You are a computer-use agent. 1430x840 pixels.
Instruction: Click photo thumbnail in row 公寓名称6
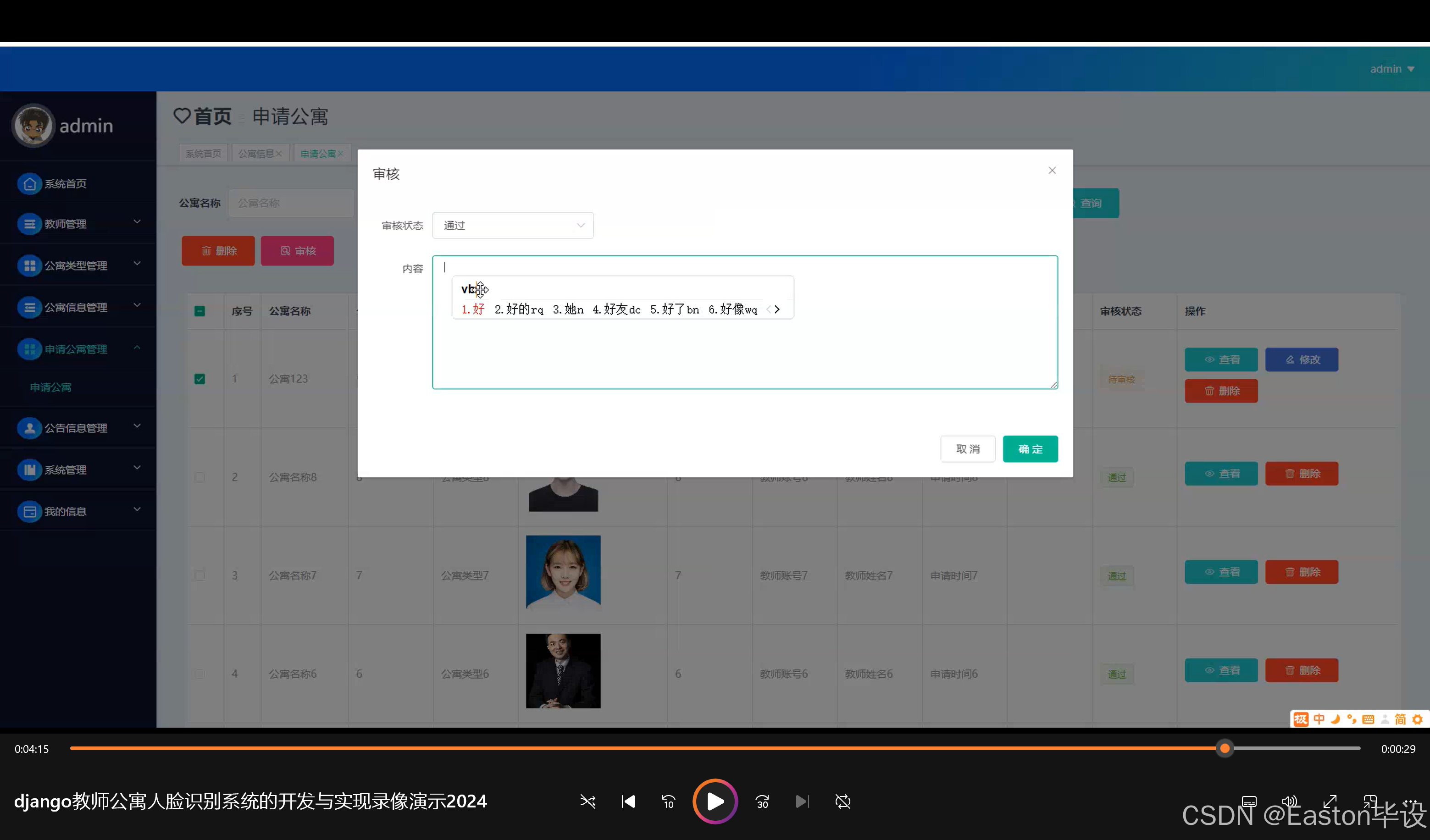[x=563, y=671]
